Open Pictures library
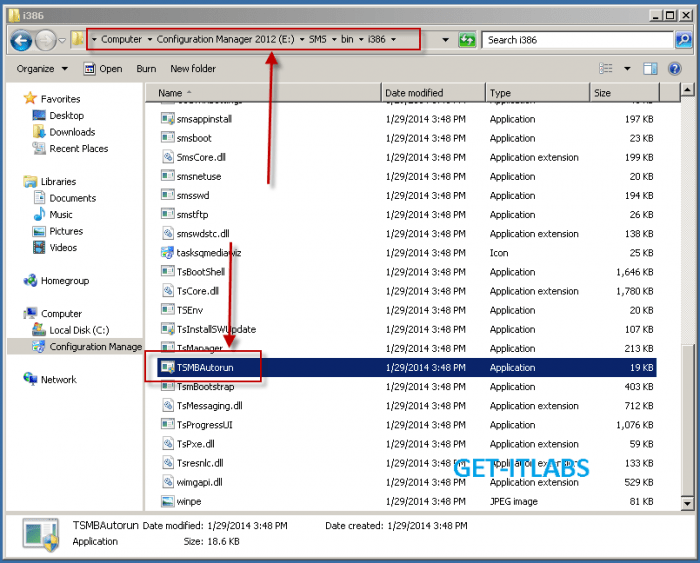Image resolution: width=700 pixels, height=563 pixels. click(58, 231)
